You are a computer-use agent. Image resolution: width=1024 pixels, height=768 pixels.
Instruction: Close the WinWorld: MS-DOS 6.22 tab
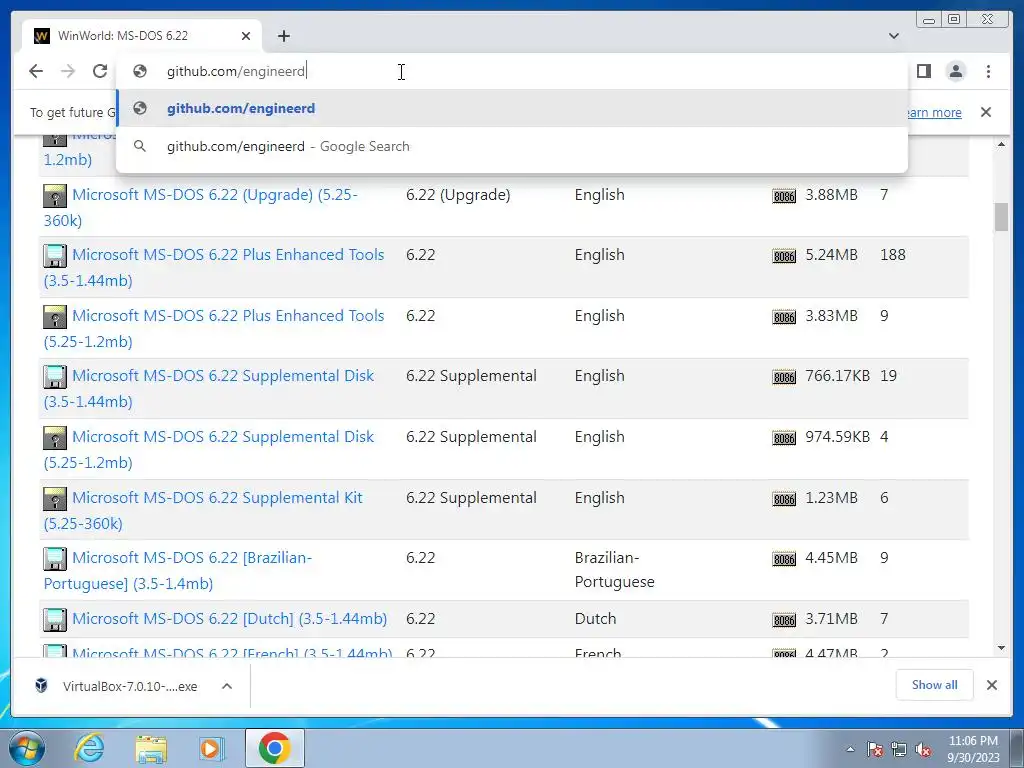coord(246,36)
